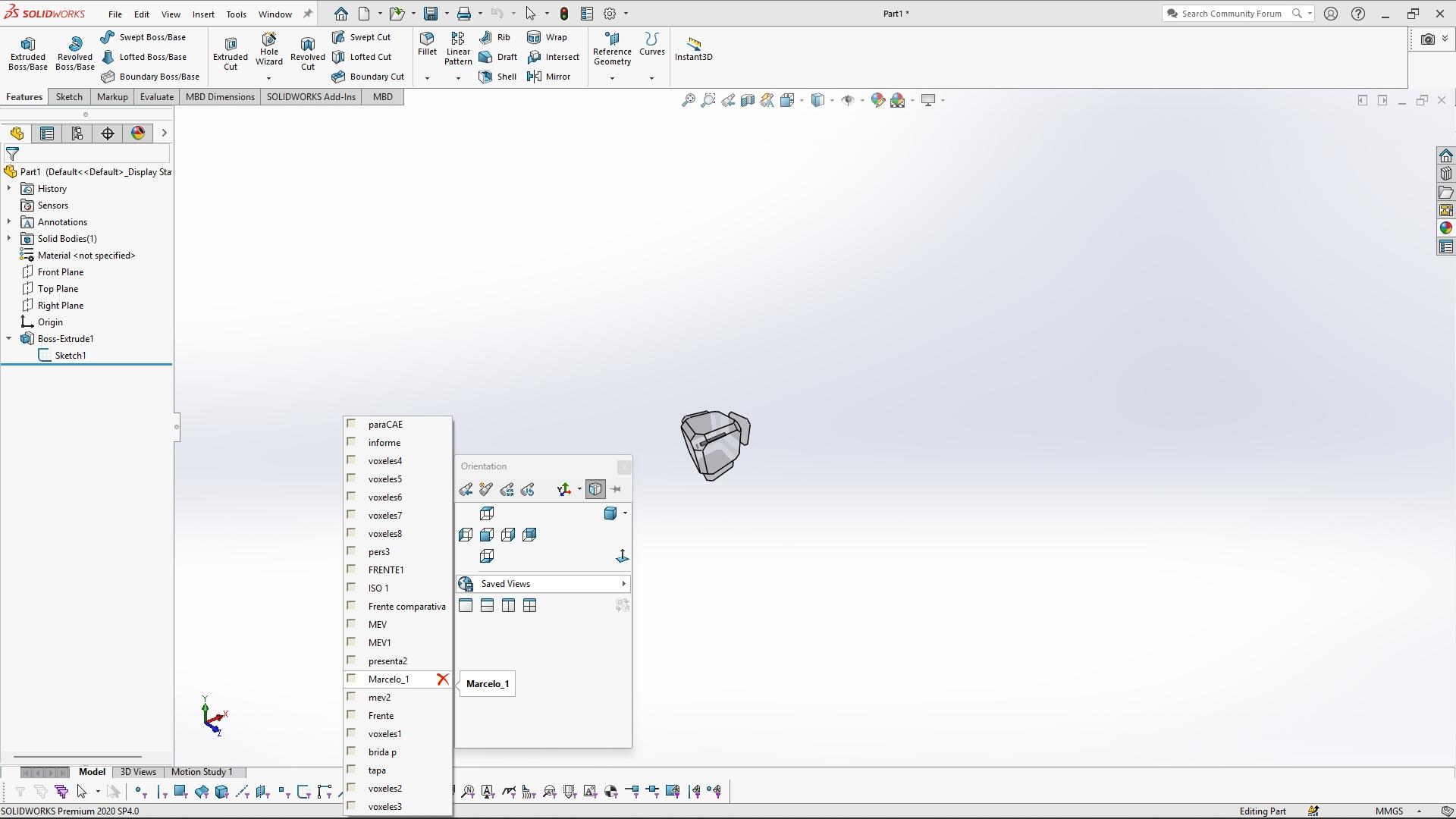Image resolution: width=1456 pixels, height=819 pixels.
Task: Check the ISO 1 view checkbox
Action: (x=352, y=588)
